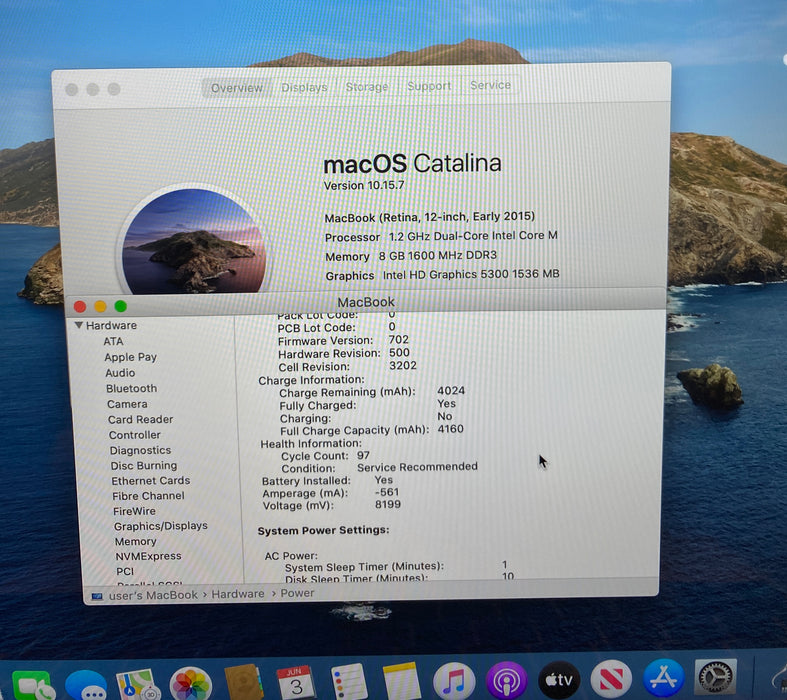This screenshot has width=787, height=700.
Task: Open Contacts from the Dock
Action: click(244, 682)
